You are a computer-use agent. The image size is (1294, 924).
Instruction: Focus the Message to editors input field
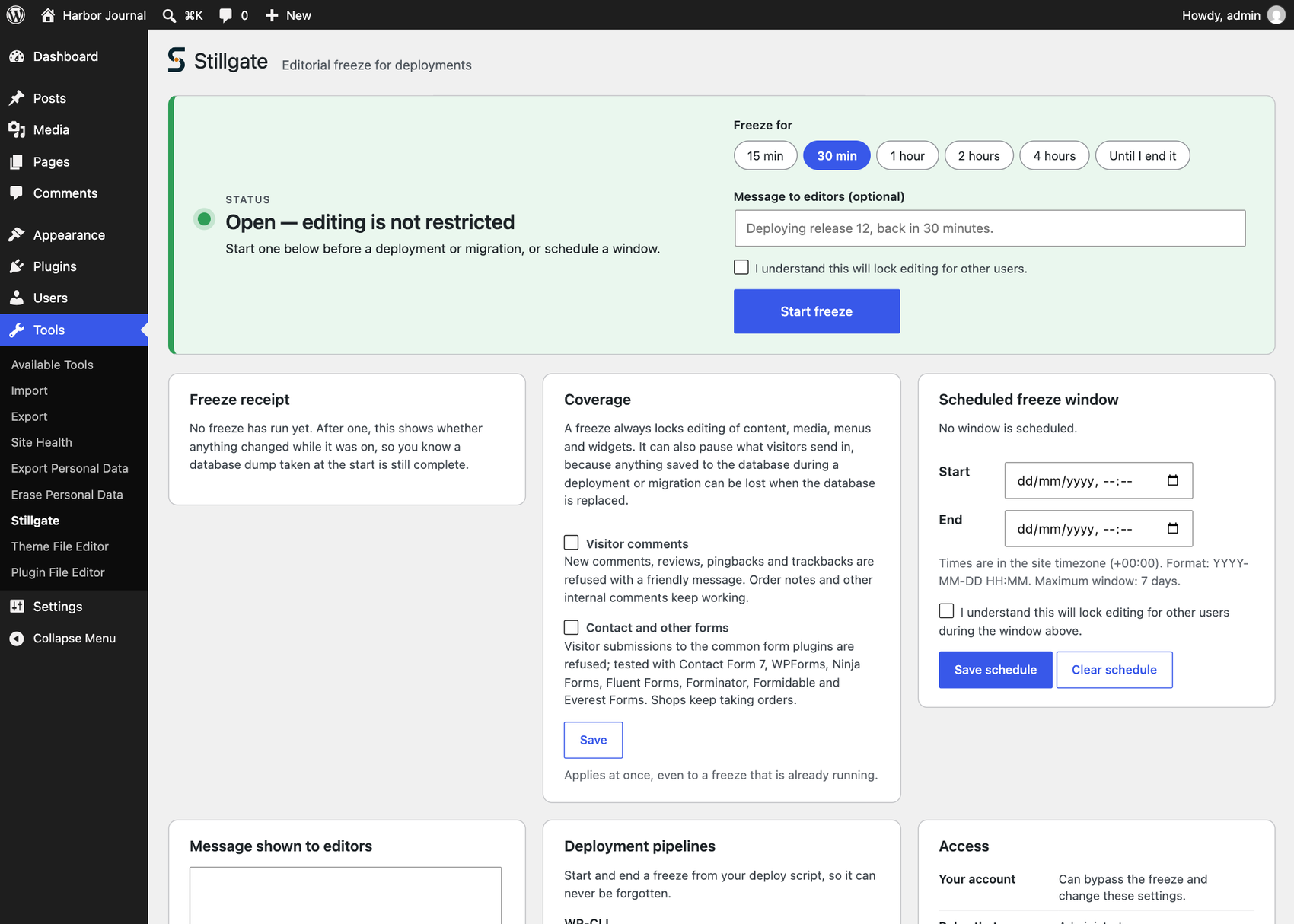coord(990,228)
